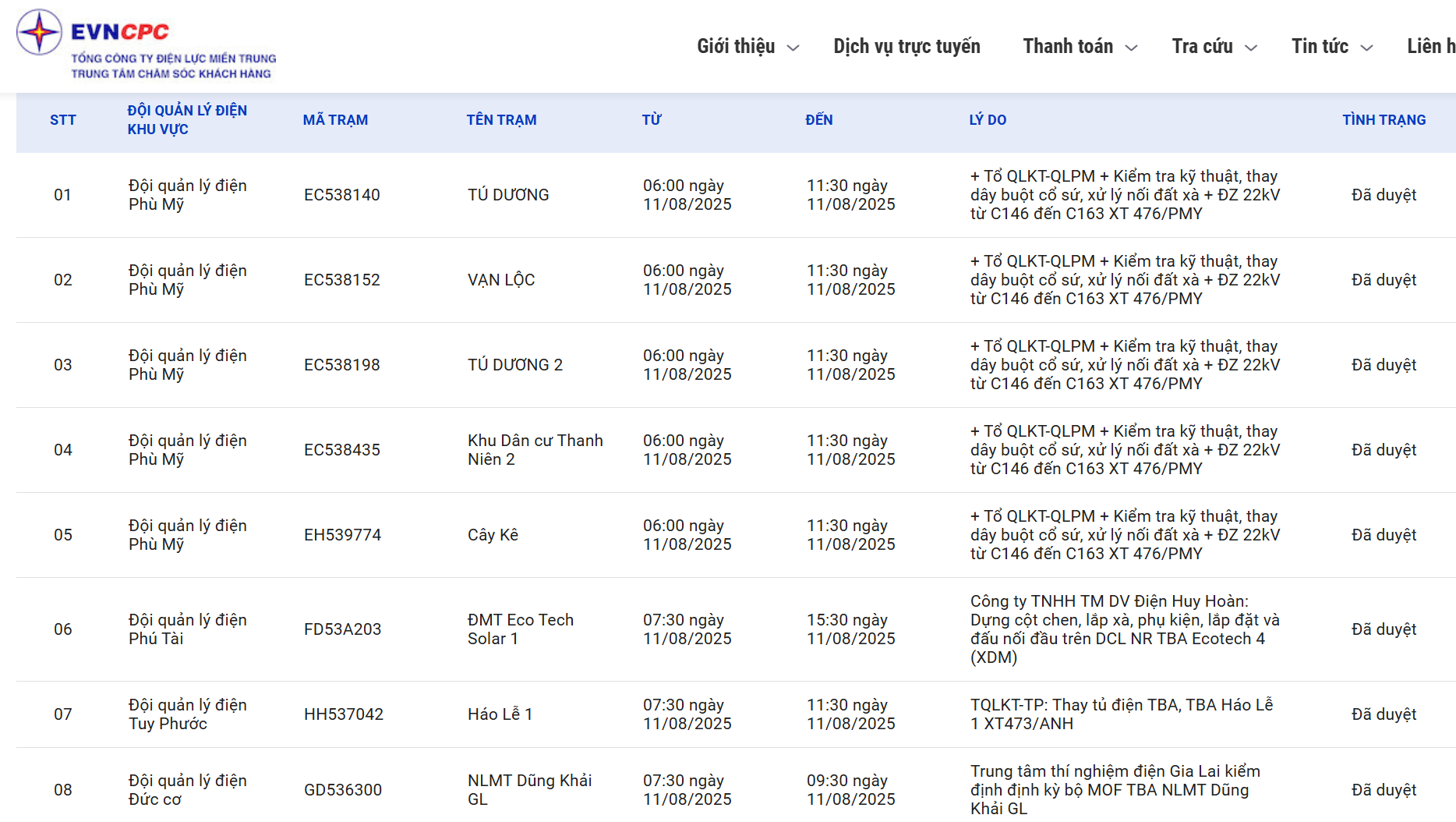Viewport: 1456px width, 822px height.
Task: Select station code EC538140
Action: [342, 195]
